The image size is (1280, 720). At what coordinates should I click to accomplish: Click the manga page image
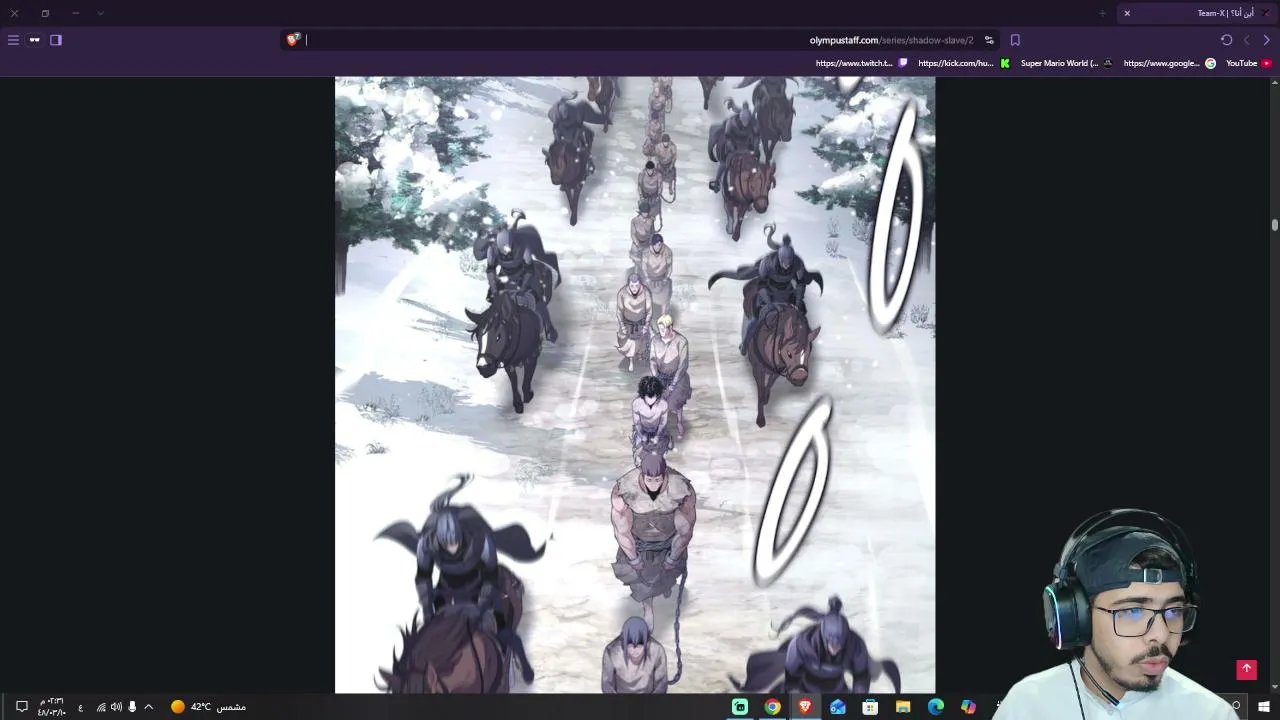[x=635, y=385]
